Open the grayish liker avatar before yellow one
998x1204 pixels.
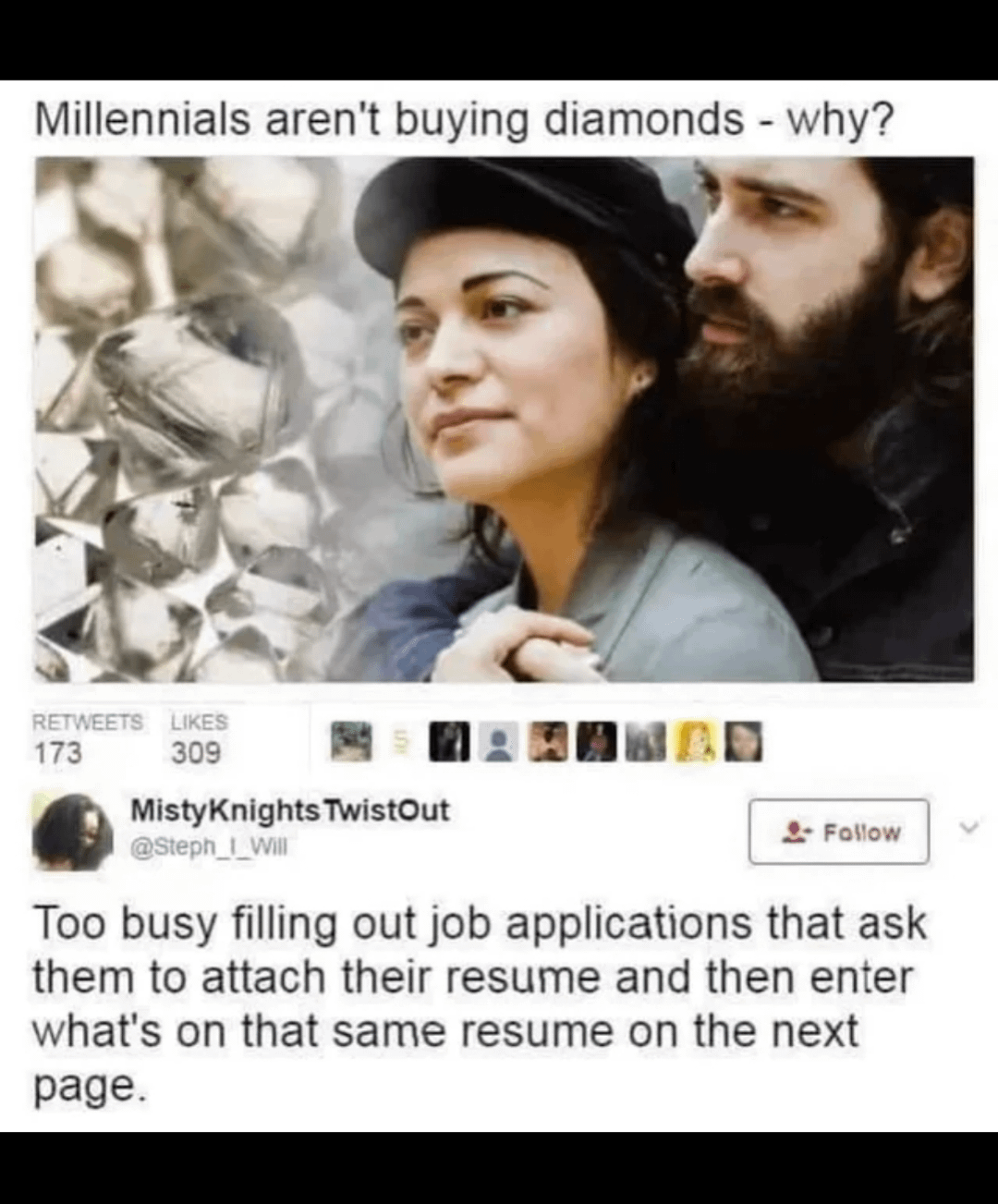click(646, 740)
